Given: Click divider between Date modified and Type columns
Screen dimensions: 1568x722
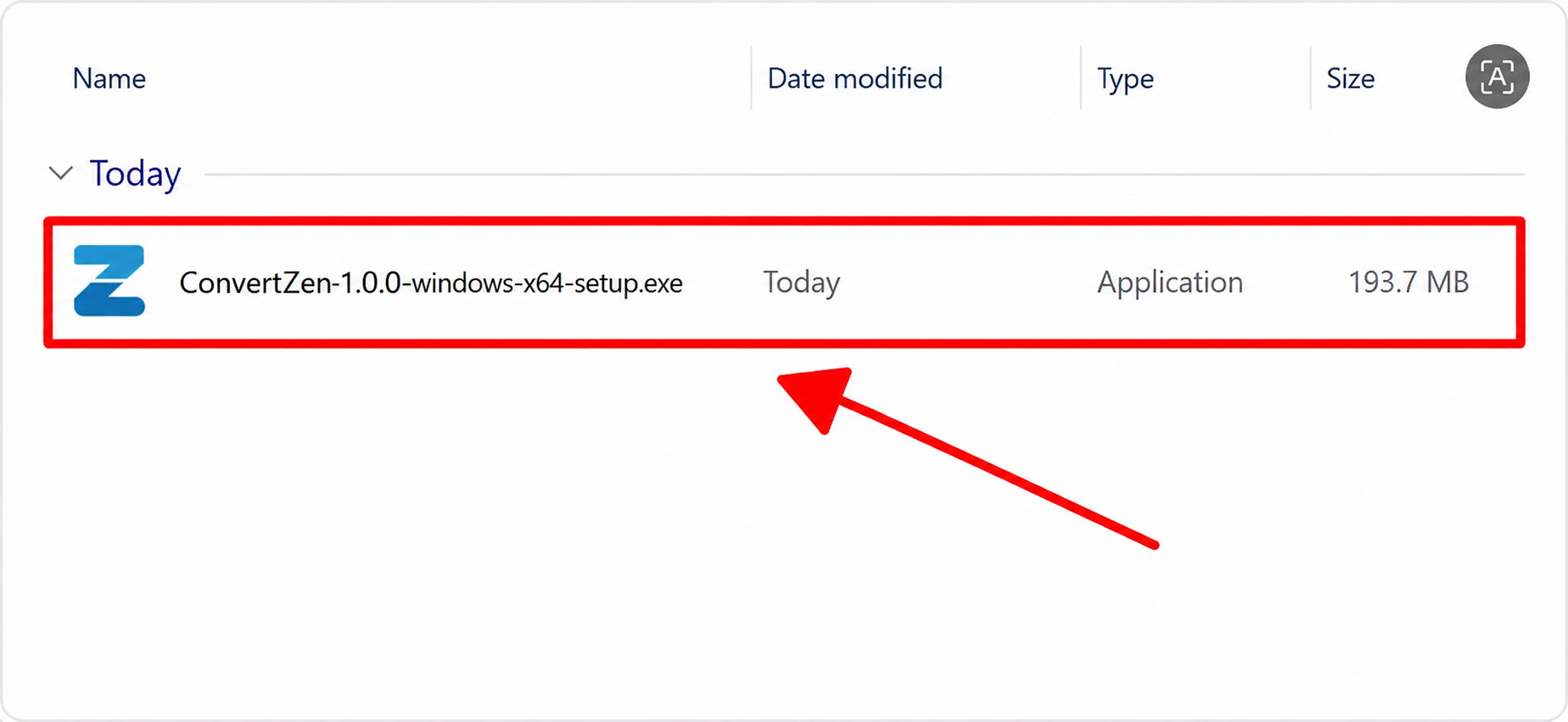Looking at the screenshot, I should (x=1080, y=78).
